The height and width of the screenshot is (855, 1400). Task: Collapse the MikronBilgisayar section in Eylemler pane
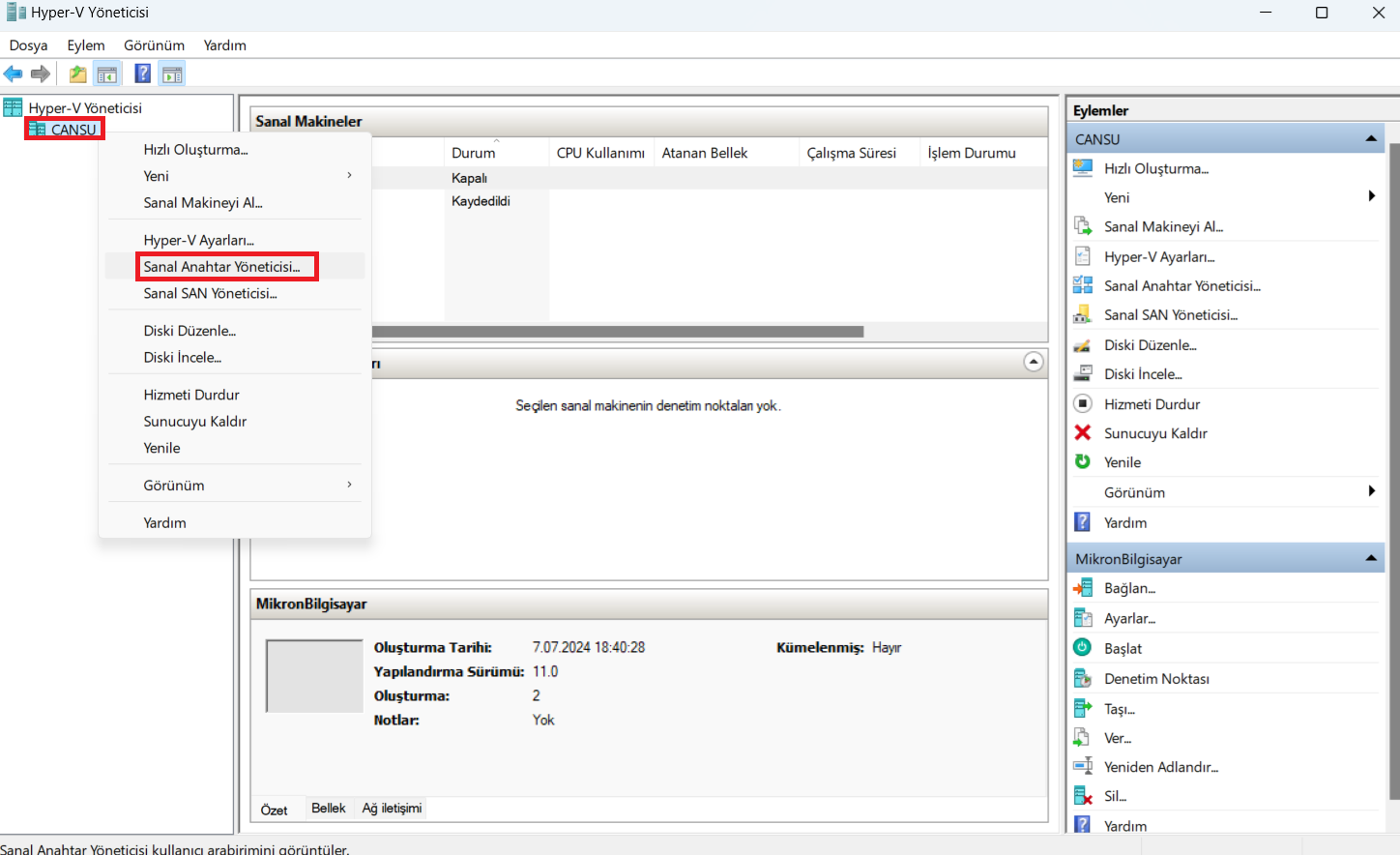click(x=1371, y=558)
